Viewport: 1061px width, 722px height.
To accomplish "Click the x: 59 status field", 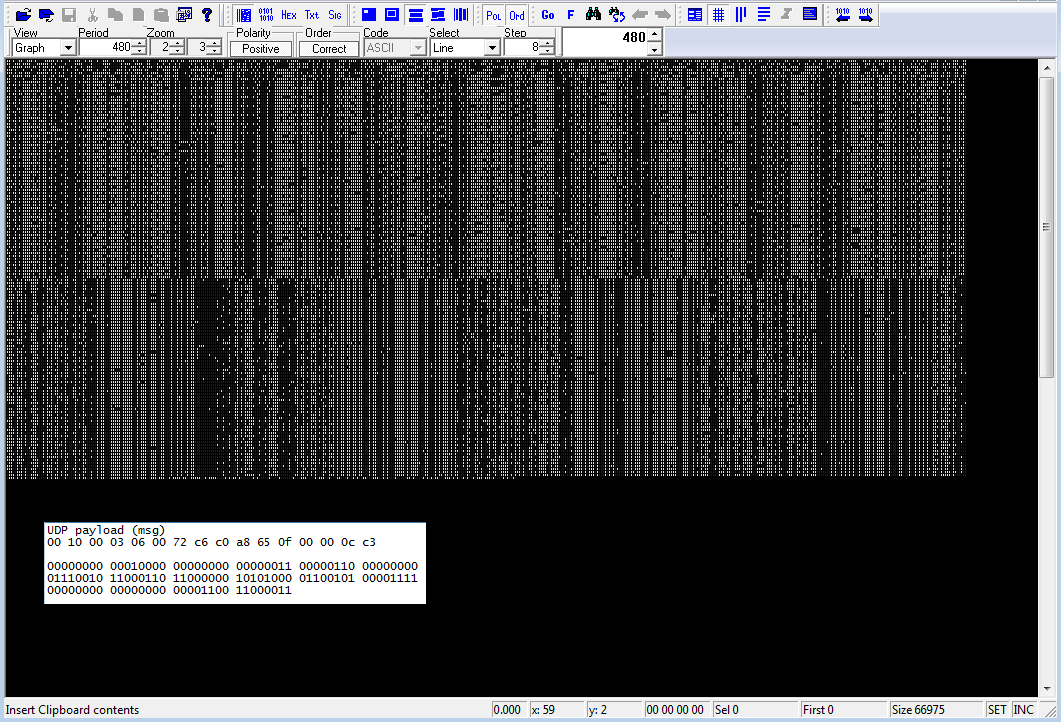I will pos(556,710).
